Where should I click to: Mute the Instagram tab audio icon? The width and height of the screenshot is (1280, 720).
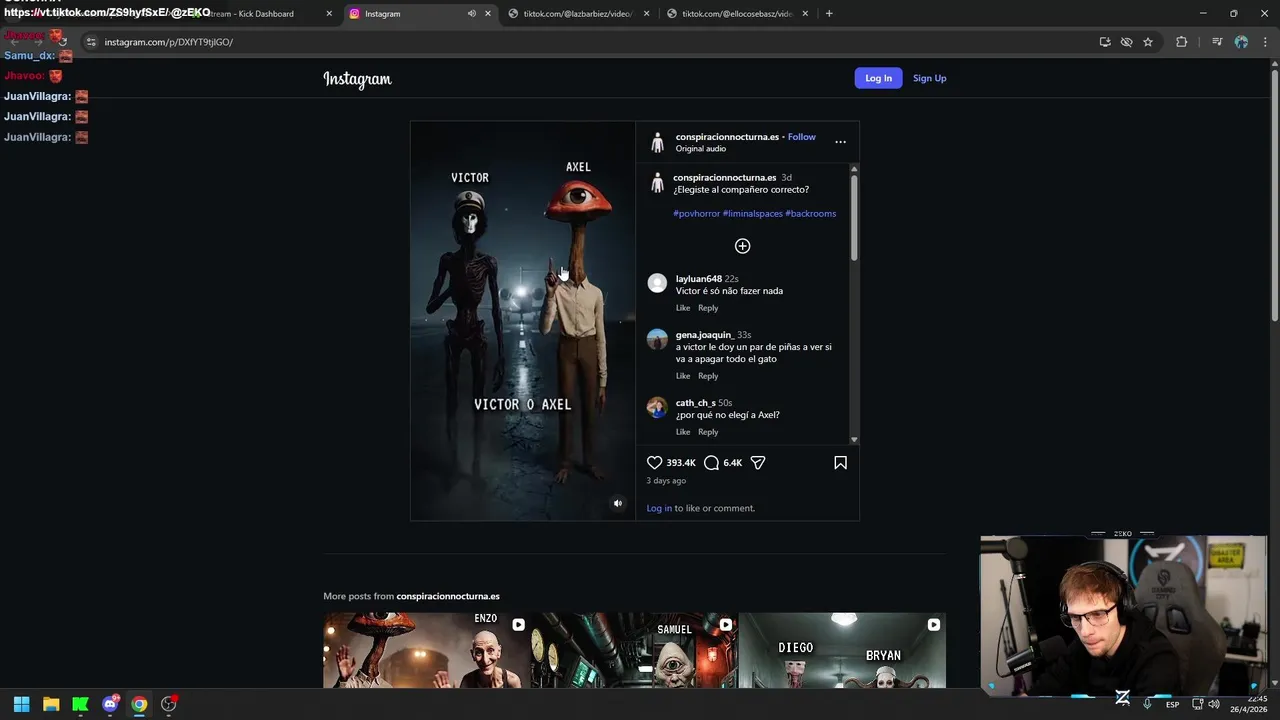pyautogui.click(x=472, y=14)
